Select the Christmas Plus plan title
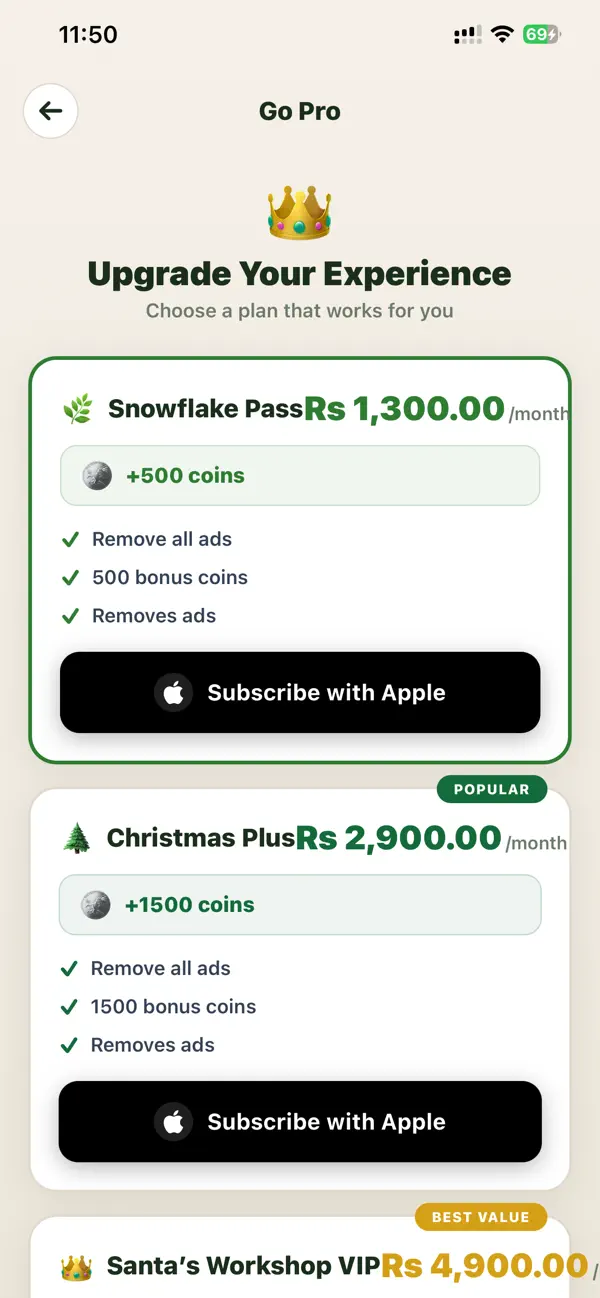Screen dimensions: 600x1298 [201, 838]
